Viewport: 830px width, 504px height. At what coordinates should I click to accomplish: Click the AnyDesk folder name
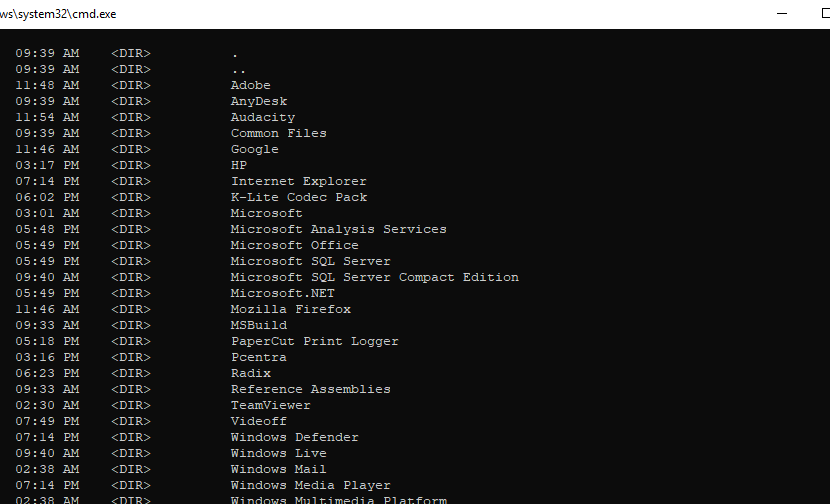click(258, 101)
